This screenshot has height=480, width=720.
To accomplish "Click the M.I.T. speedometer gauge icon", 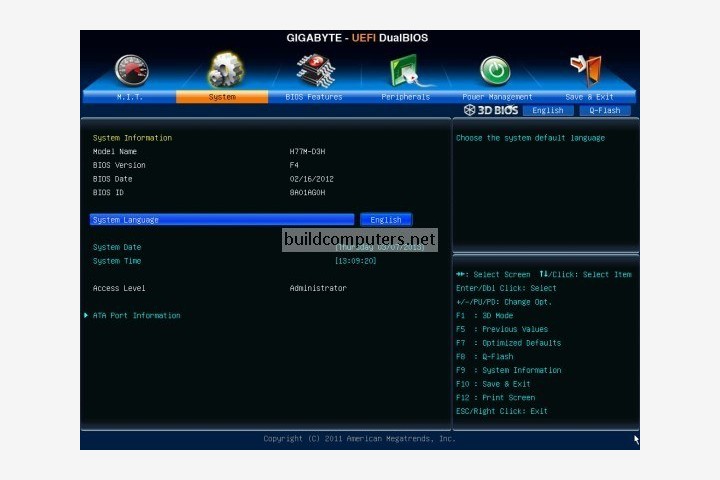I will point(132,70).
